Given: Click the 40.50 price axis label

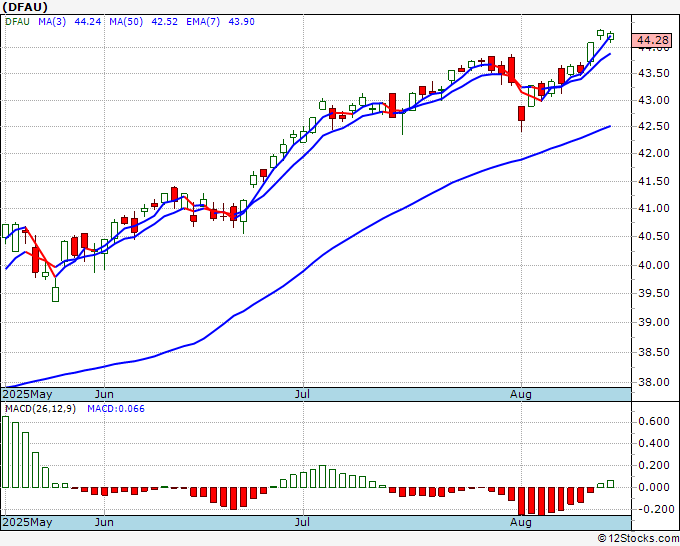Looking at the screenshot, I should [x=654, y=236].
